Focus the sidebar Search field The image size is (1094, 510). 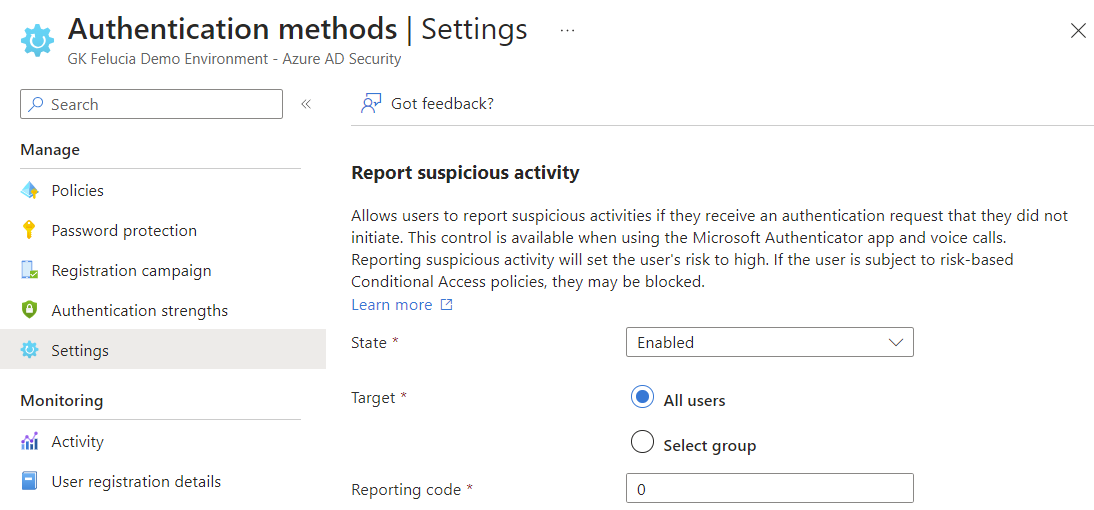click(x=151, y=104)
